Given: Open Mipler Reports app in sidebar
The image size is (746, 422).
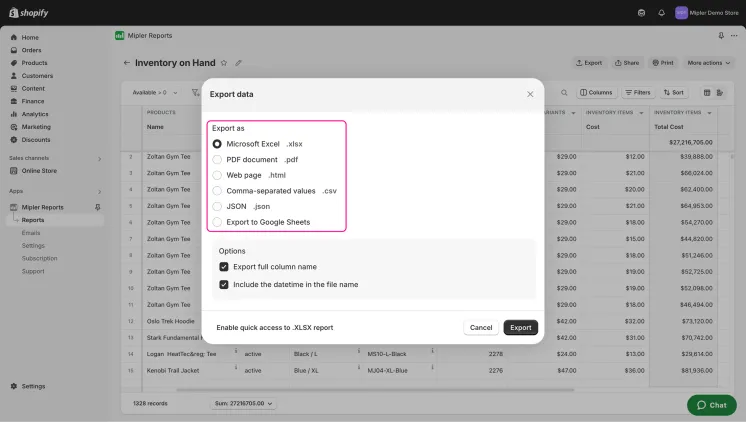Looking at the screenshot, I should (42, 207).
